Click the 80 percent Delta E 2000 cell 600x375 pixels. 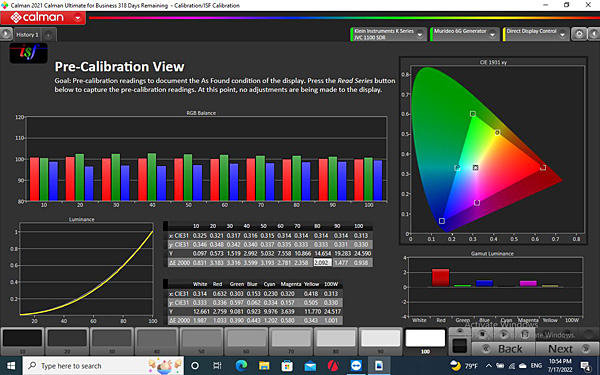322,262
